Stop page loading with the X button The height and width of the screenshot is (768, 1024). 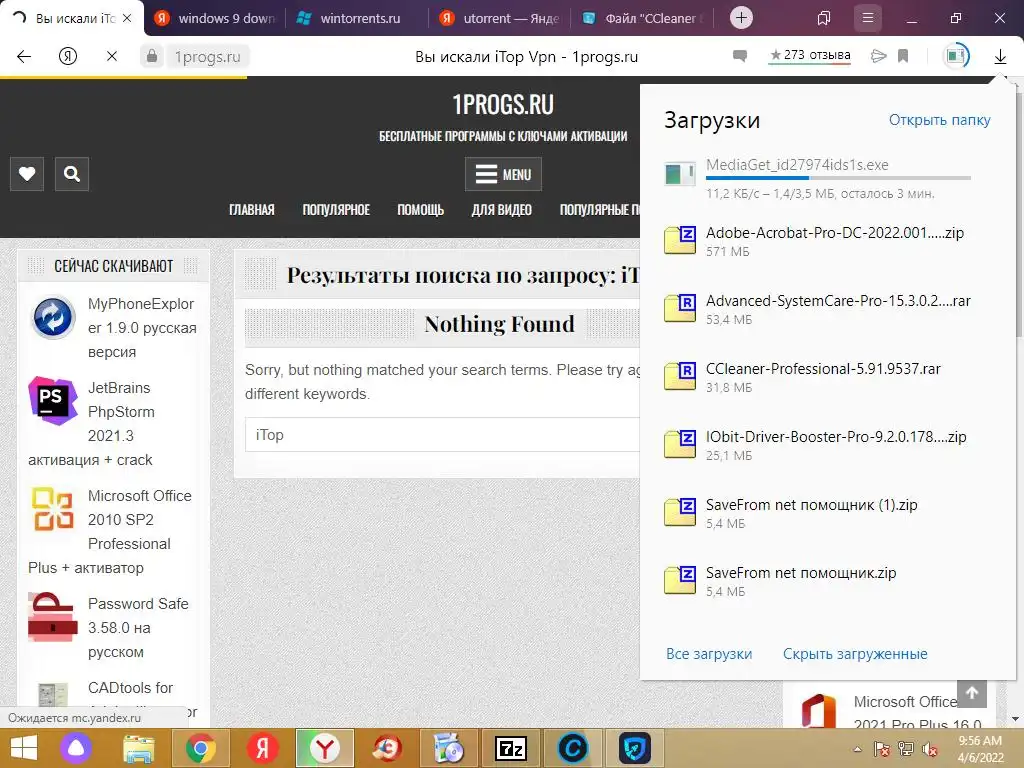pos(112,56)
